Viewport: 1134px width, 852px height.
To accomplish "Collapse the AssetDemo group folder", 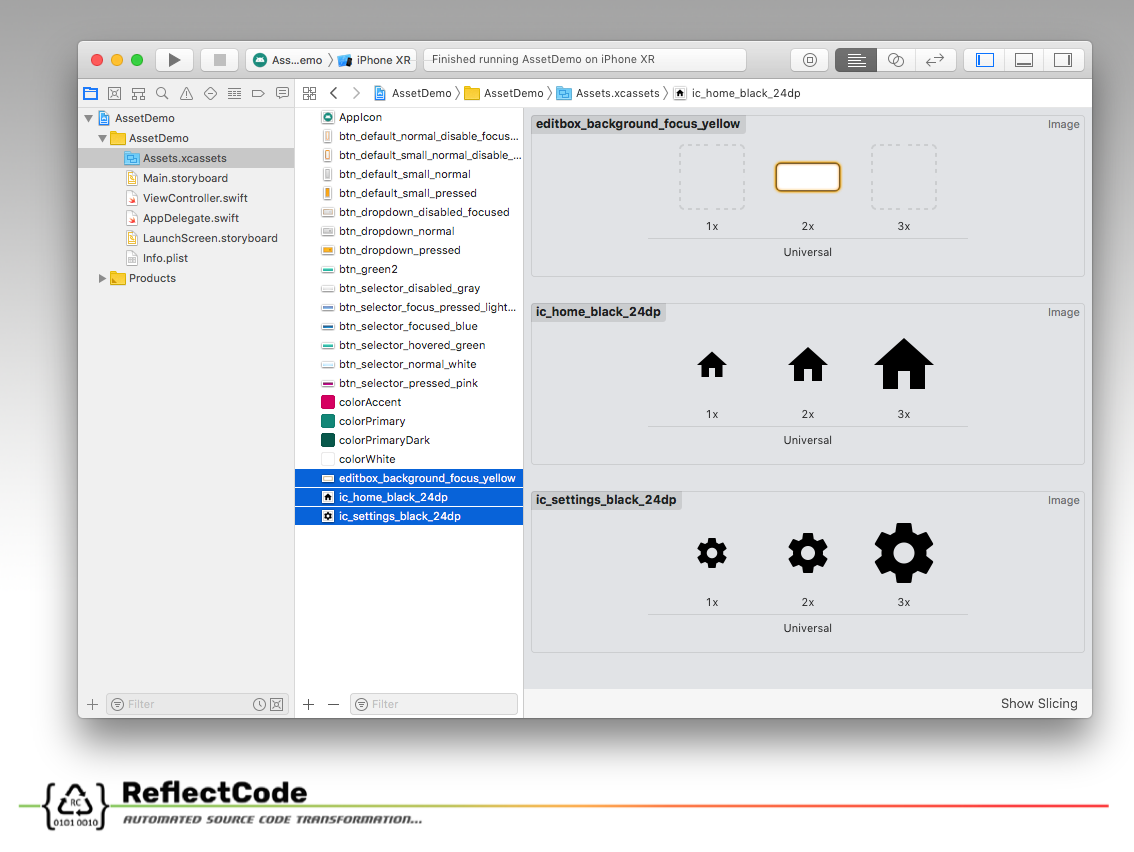I will (x=103, y=138).
